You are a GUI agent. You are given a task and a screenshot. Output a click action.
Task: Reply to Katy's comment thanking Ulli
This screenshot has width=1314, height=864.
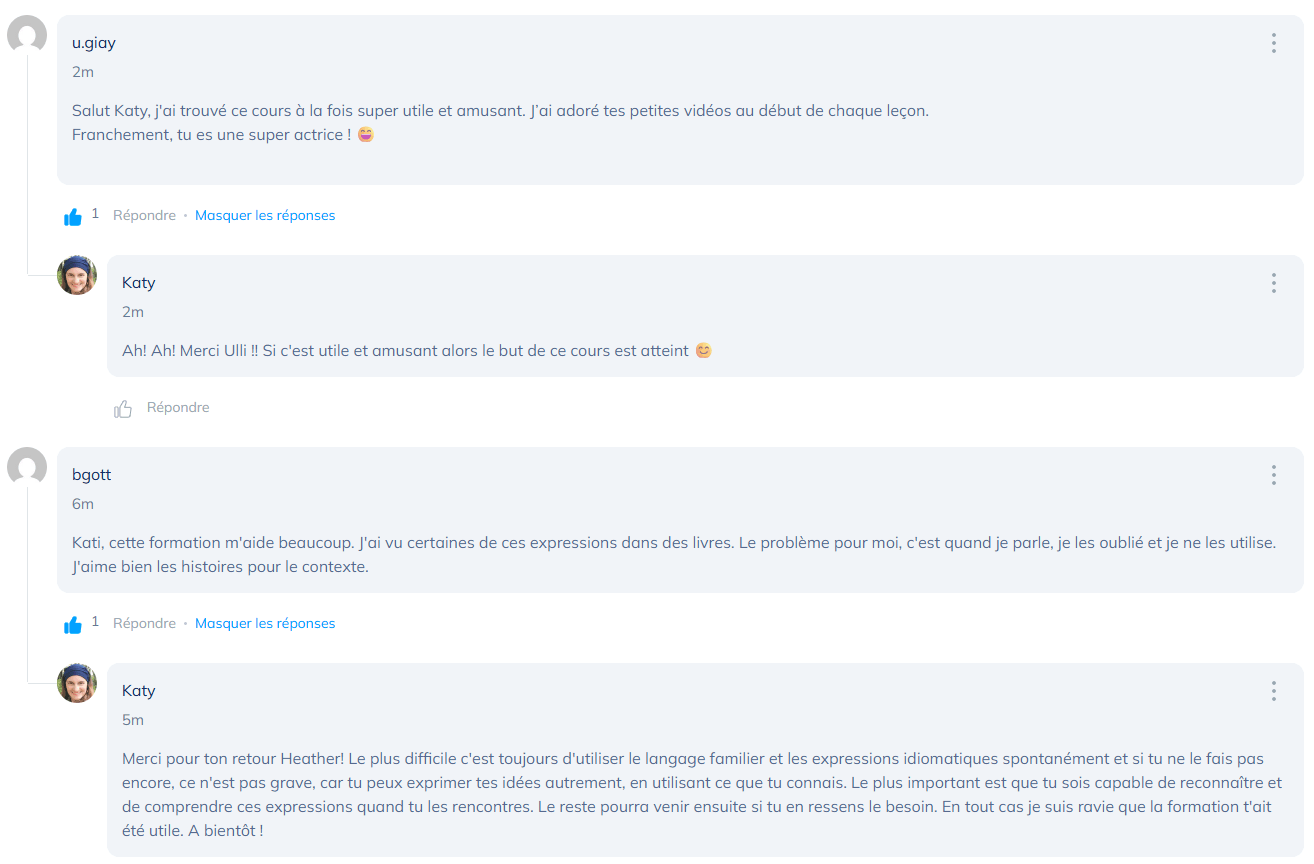(178, 407)
